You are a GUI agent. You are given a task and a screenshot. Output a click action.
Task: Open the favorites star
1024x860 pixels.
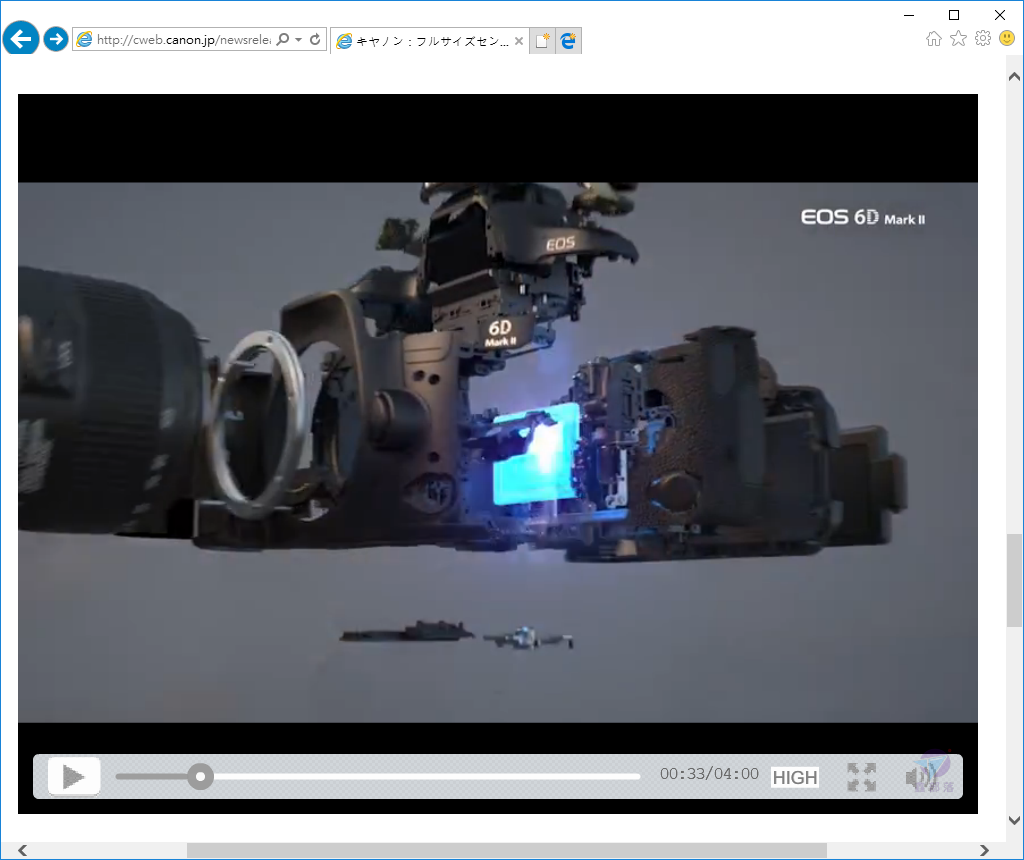958,39
